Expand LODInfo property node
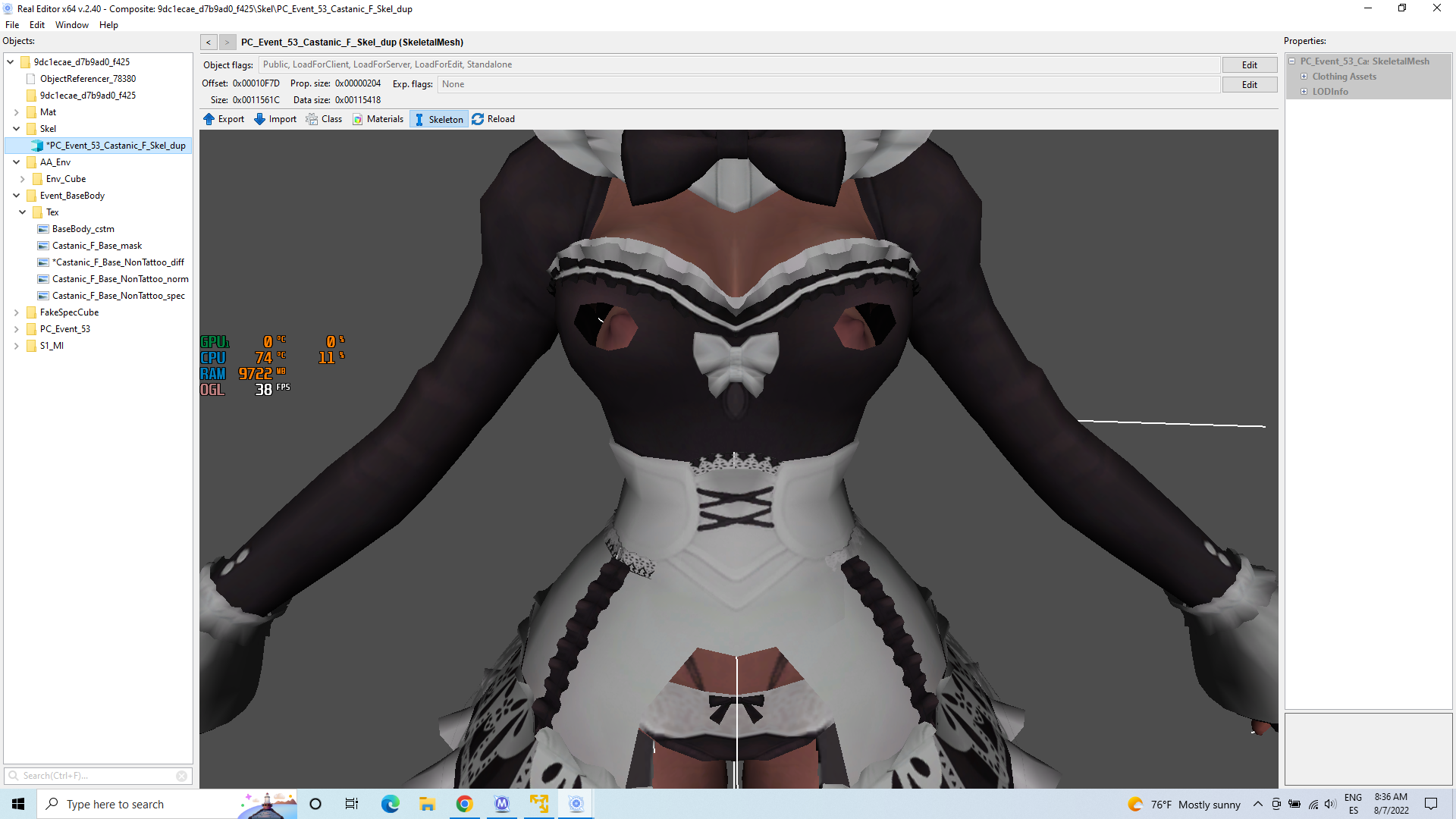 pyautogui.click(x=1304, y=92)
